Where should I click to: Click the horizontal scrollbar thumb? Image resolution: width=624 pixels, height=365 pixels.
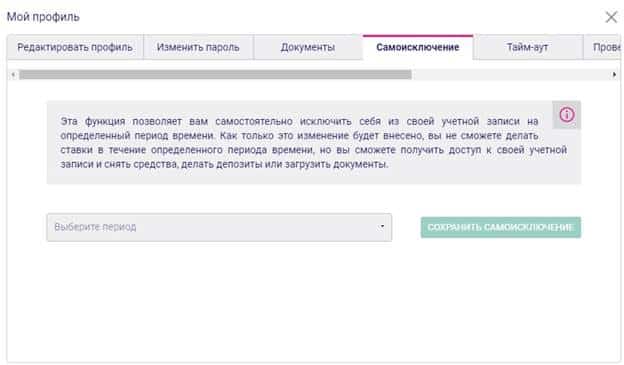click(x=215, y=74)
